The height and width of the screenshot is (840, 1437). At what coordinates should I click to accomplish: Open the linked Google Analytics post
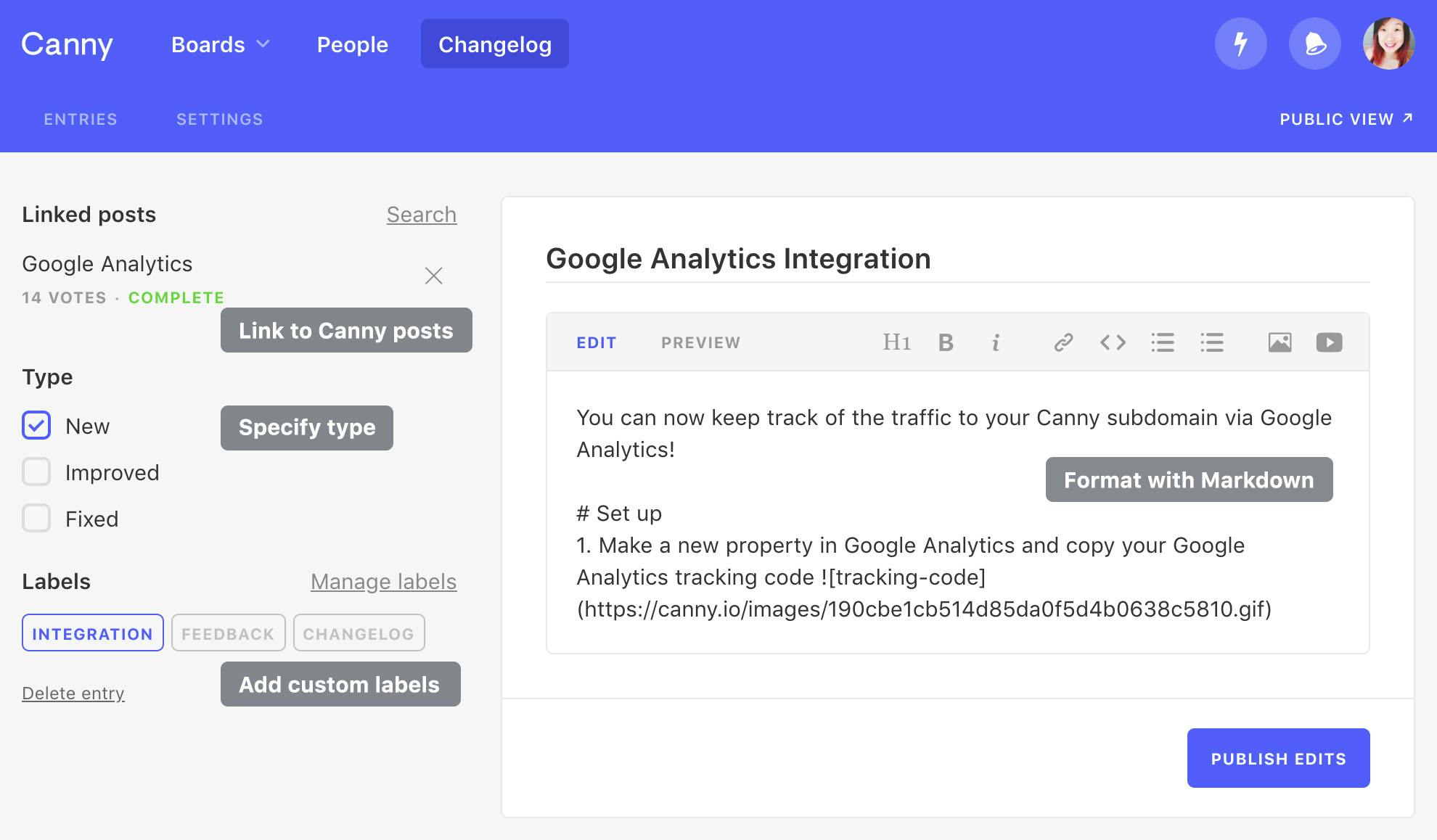(107, 264)
